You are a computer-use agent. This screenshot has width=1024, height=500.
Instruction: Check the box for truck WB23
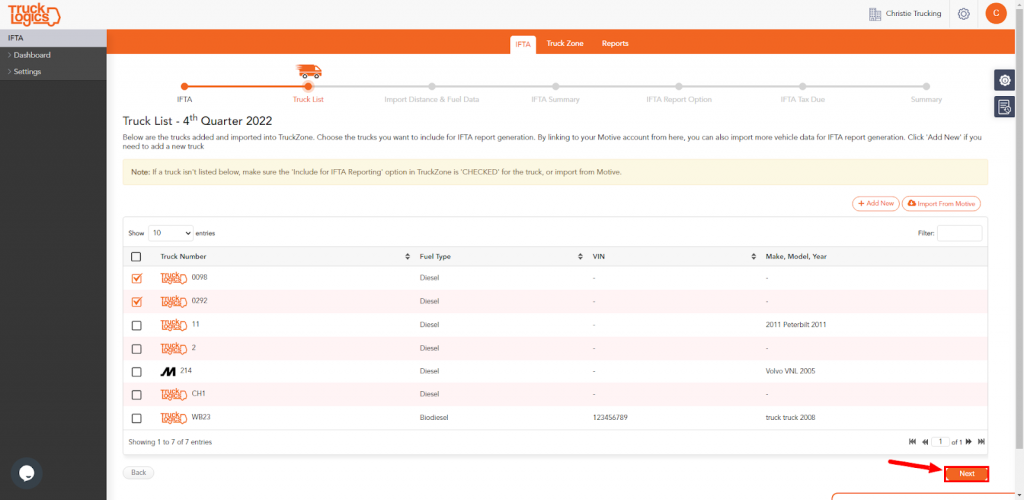click(136, 418)
